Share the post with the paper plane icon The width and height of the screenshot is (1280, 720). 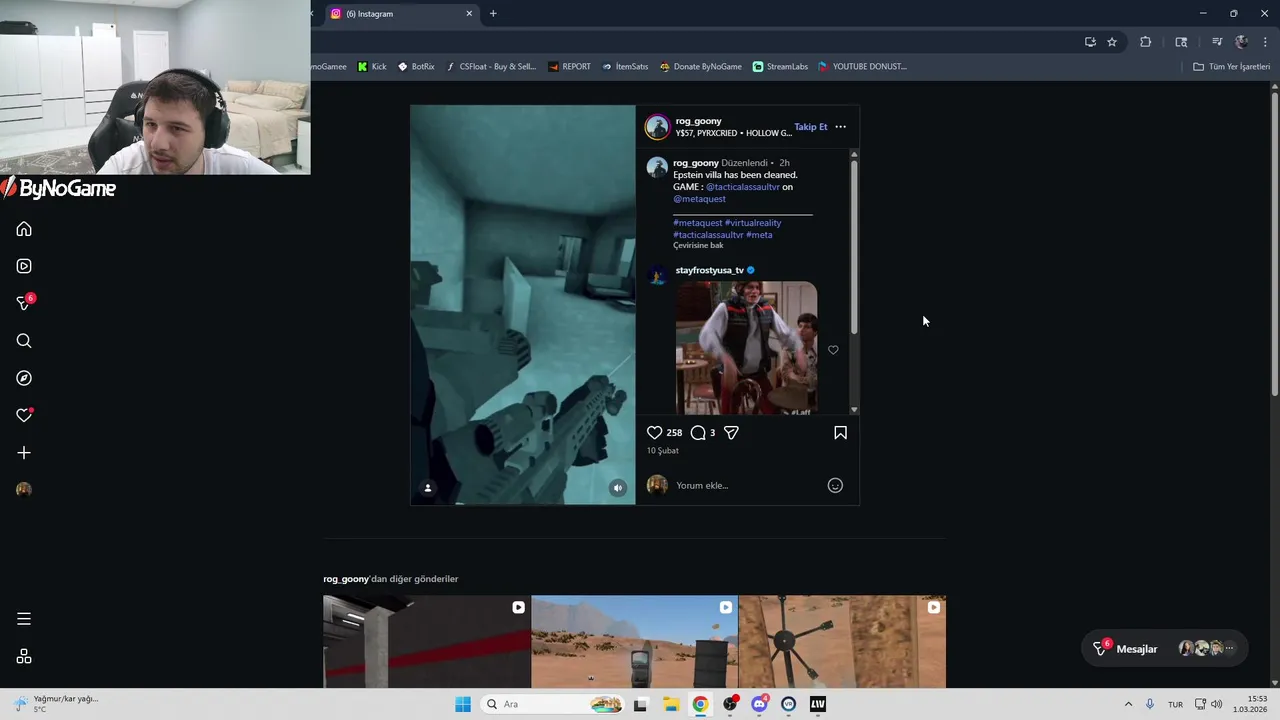point(731,433)
